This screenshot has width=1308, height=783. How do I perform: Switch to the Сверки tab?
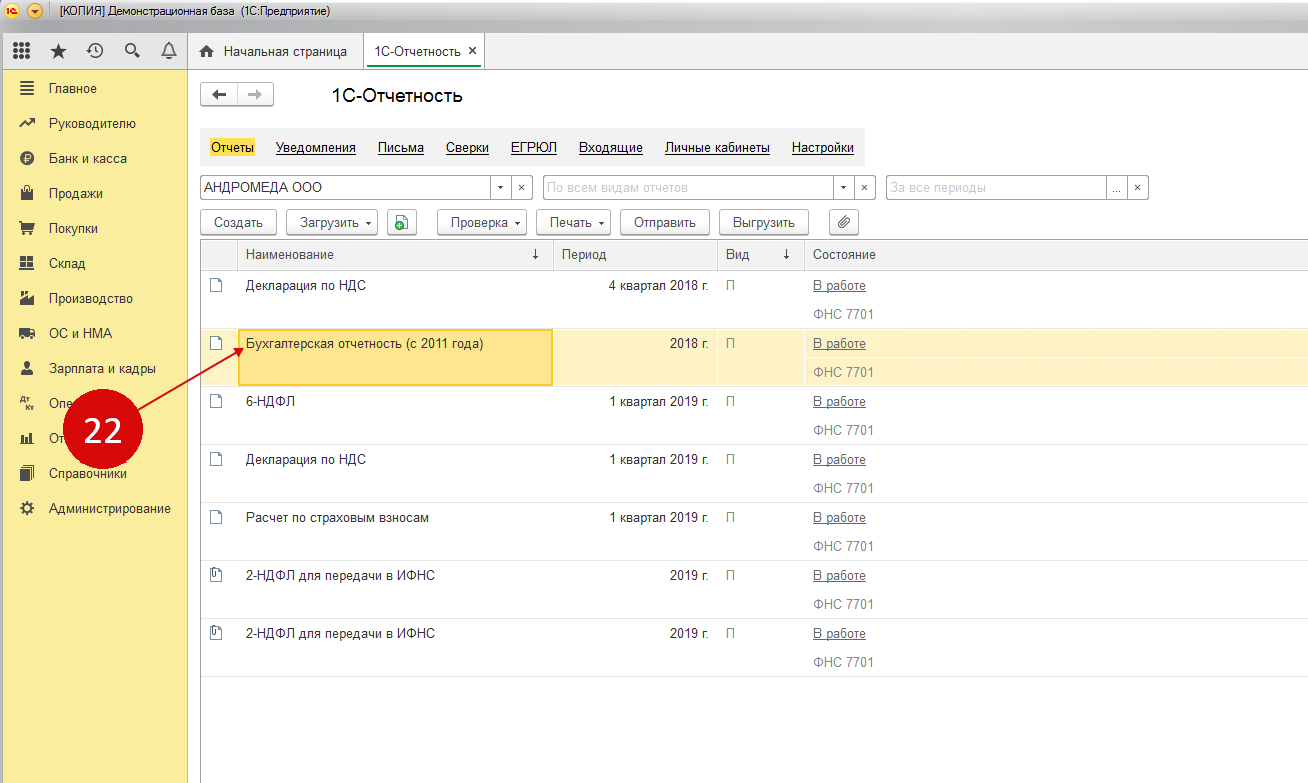pyautogui.click(x=467, y=147)
